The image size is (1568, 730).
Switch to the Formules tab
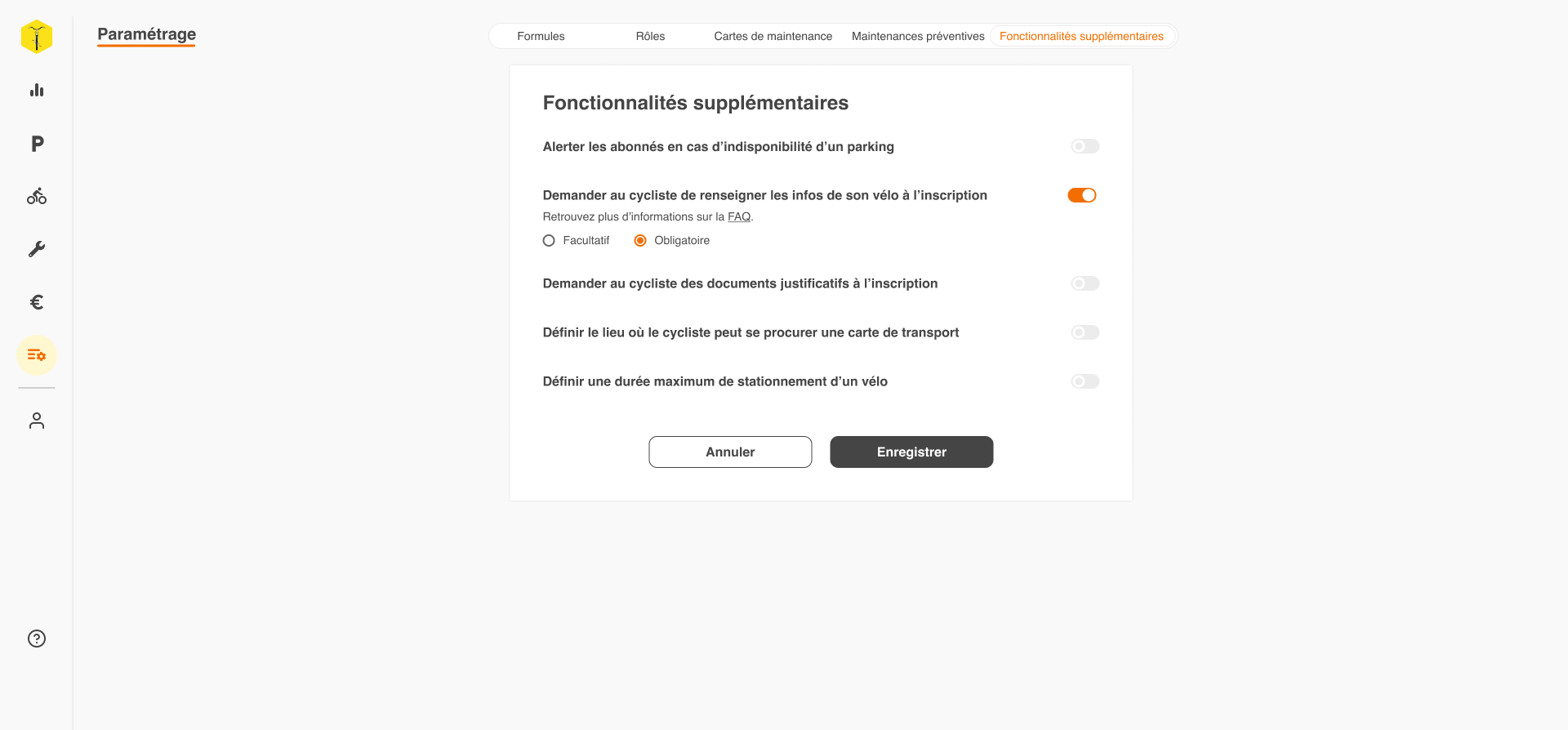pos(541,36)
